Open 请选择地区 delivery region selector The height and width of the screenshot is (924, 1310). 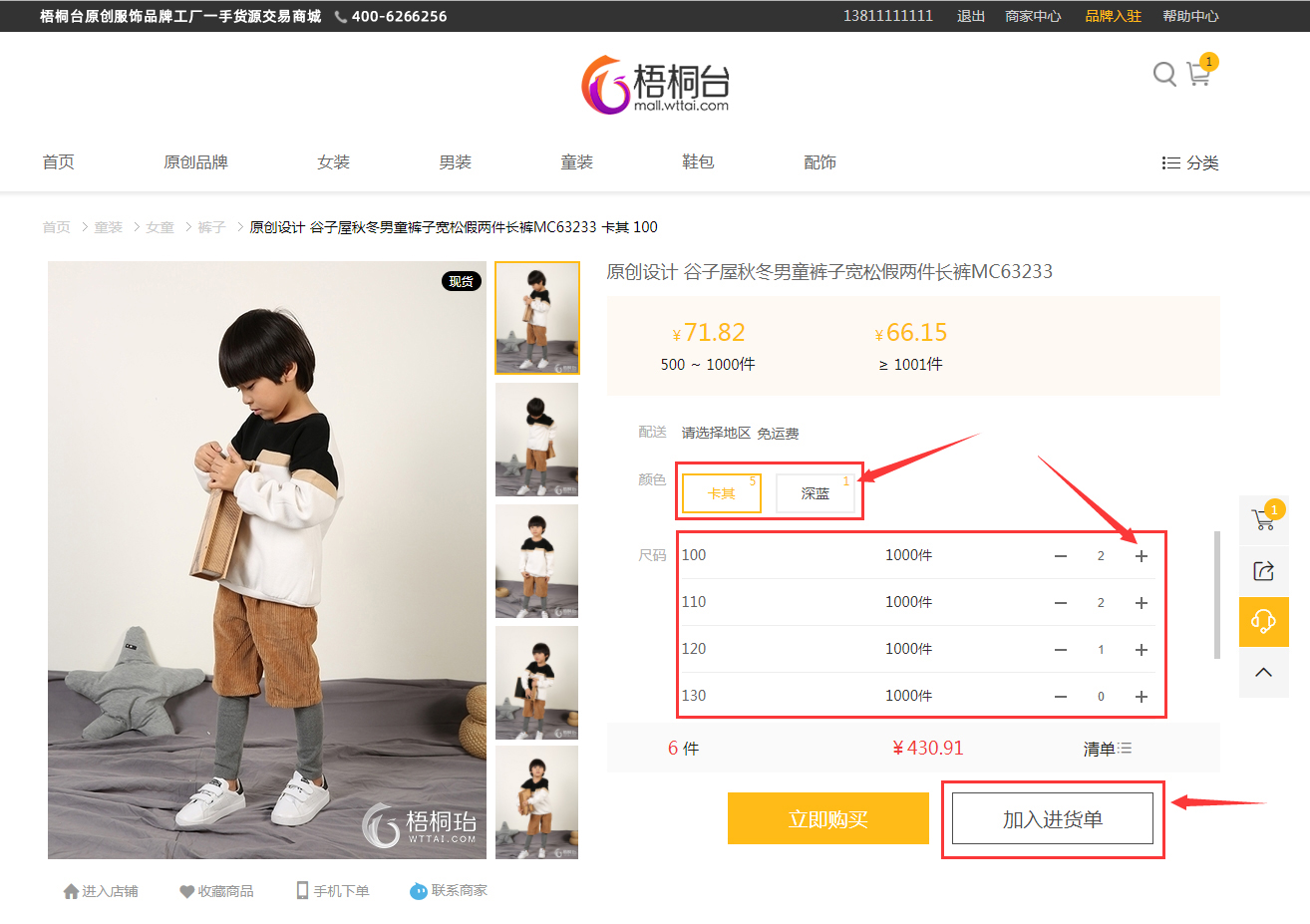716,433
